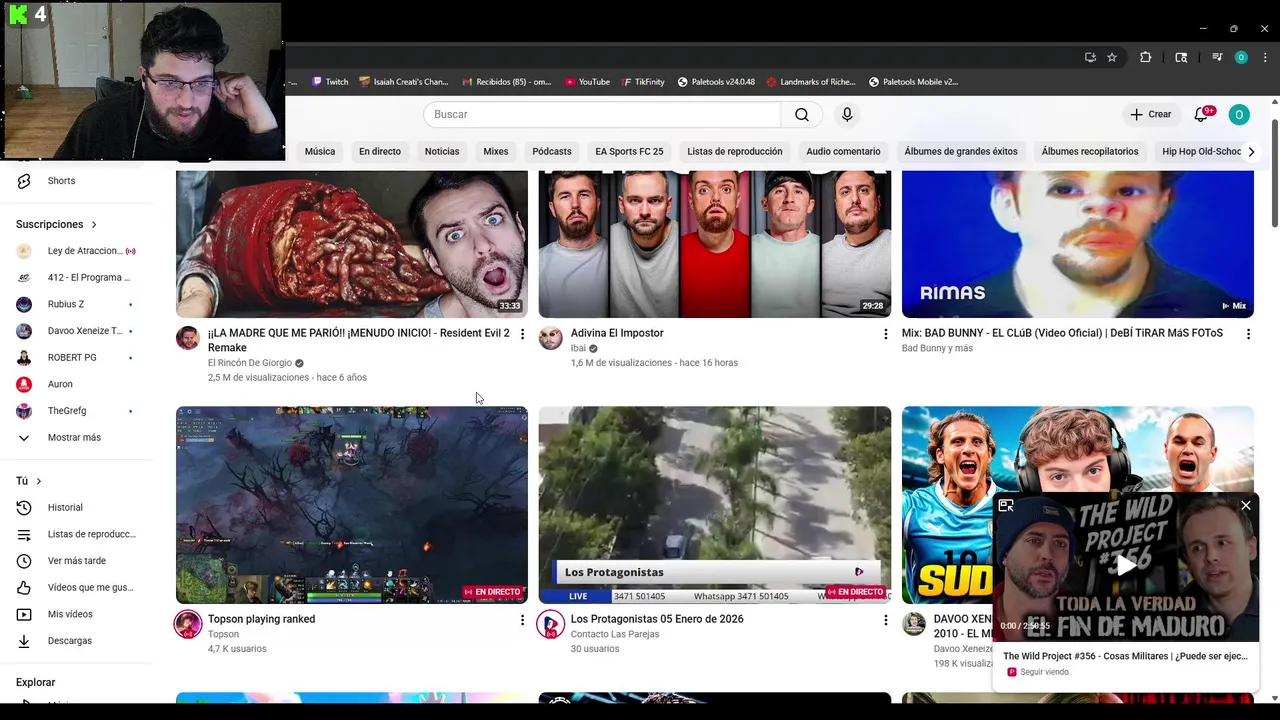Open Los Protagonistas live stream thumbnail

tap(715, 505)
